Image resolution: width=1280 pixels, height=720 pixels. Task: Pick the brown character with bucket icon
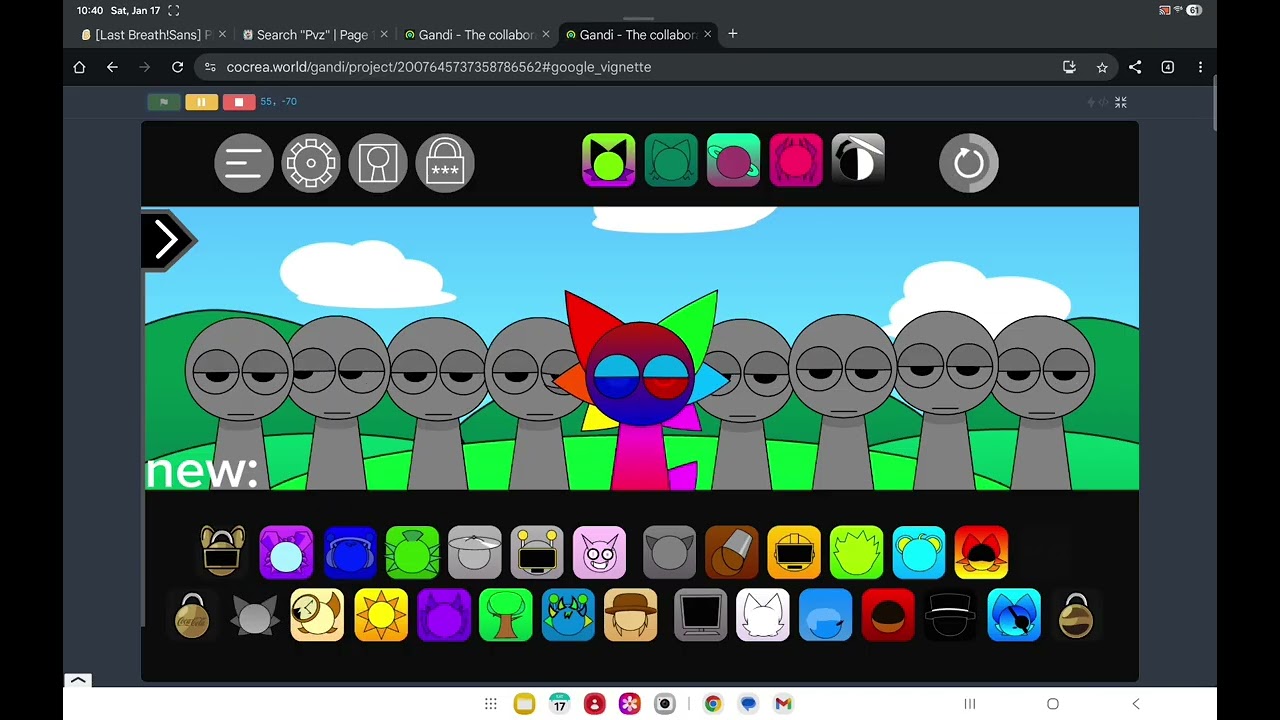click(x=731, y=552)
